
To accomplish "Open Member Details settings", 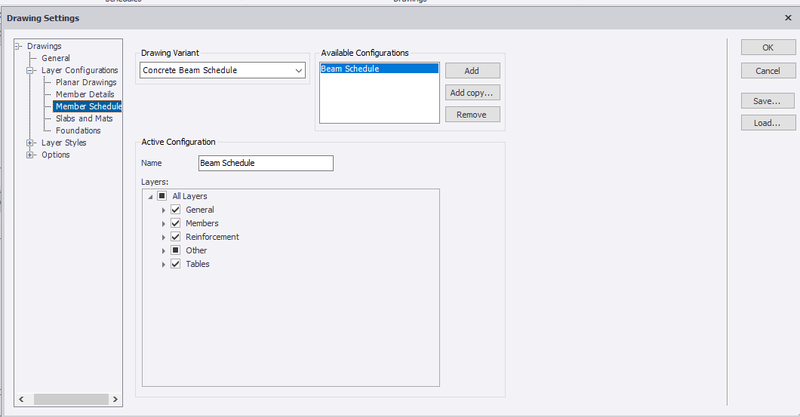I will [85, 94].
